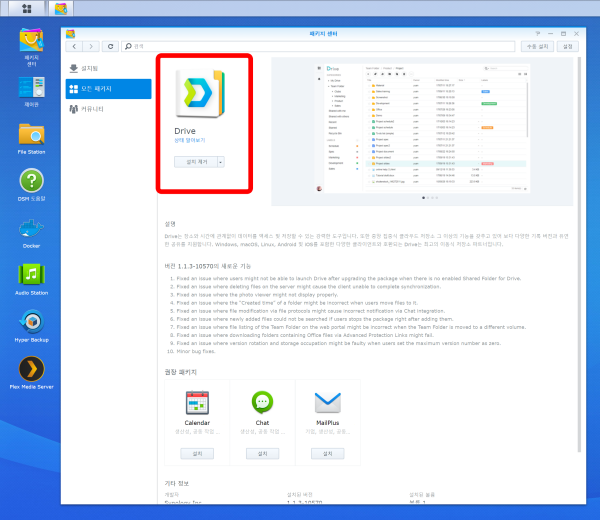Open help question mark in title bar
Screen dimensions: 600x520
point(538,34)
